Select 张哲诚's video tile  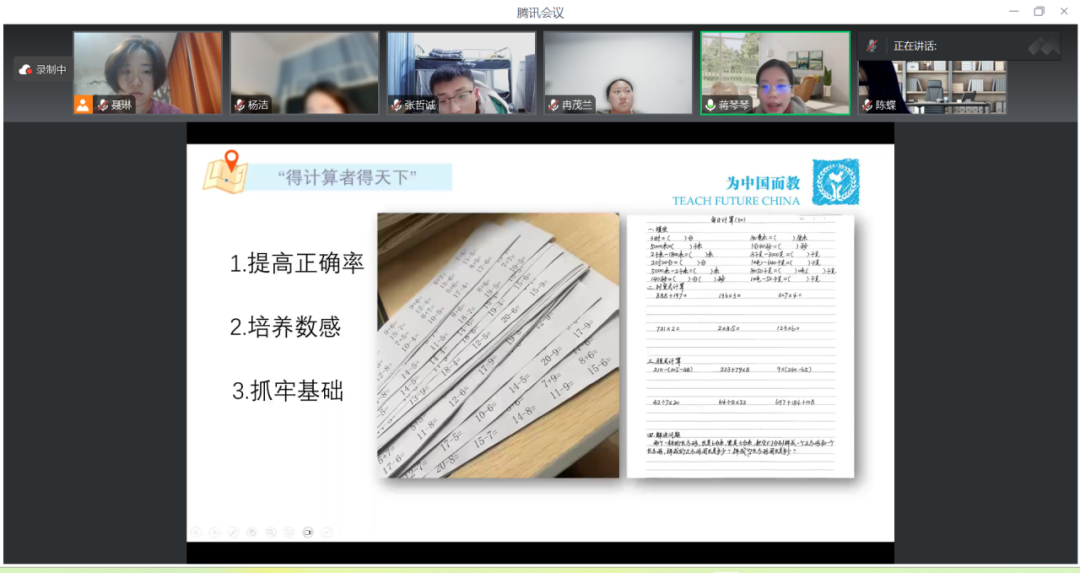pos(461,72)
